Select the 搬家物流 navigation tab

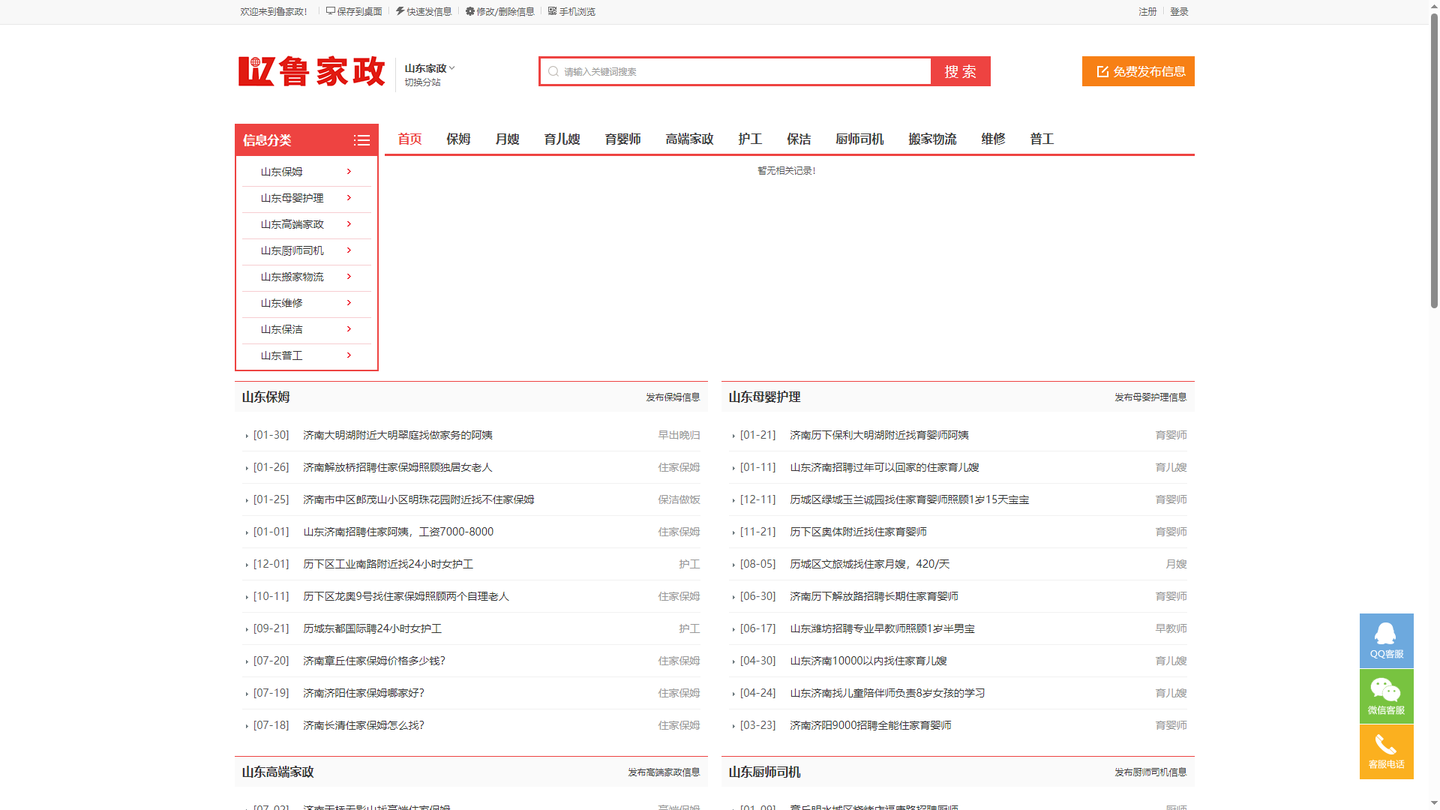tap(932, 139)
